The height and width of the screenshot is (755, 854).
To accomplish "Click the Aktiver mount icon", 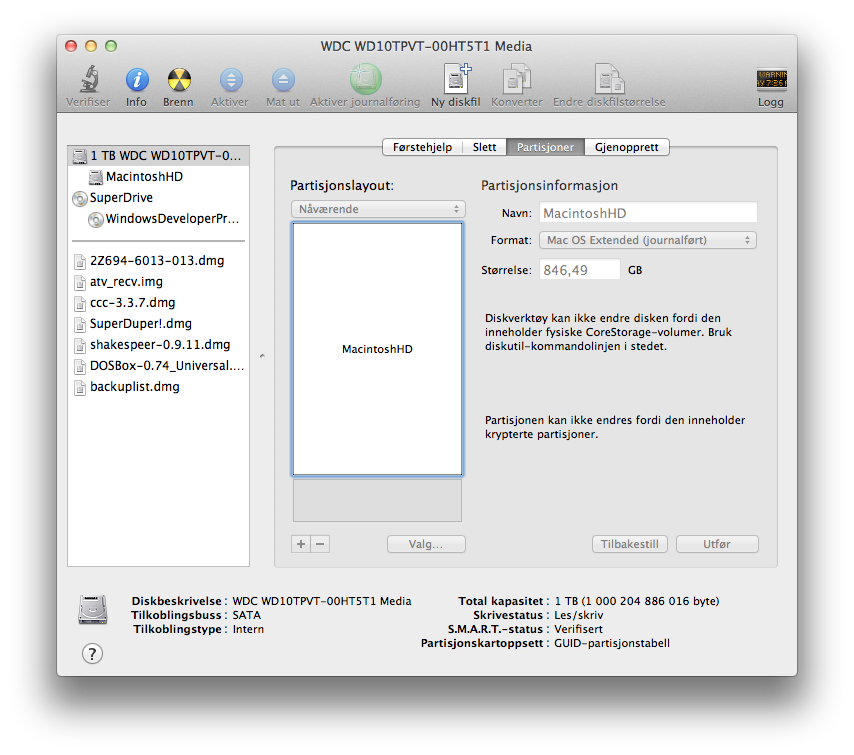I will 231,80.
